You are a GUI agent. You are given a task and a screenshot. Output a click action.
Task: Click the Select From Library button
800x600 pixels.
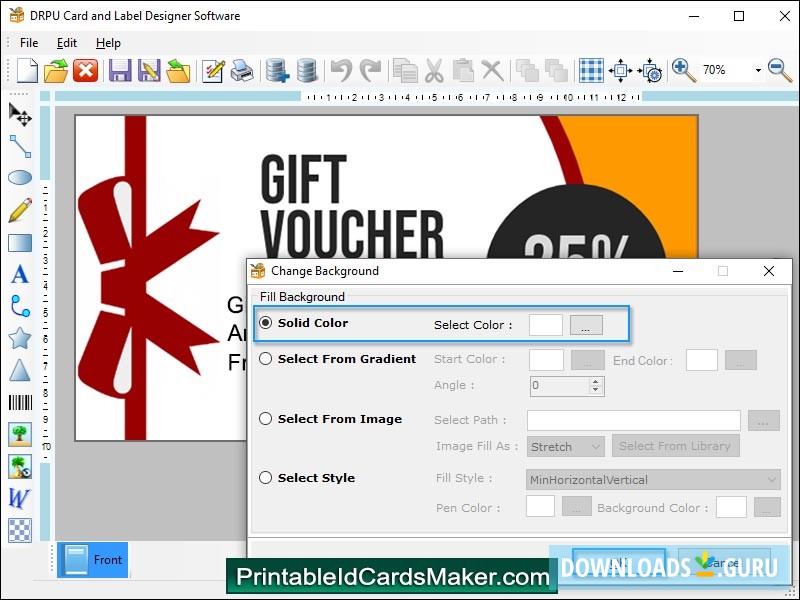pyautogui.click(x=675, y=446)
